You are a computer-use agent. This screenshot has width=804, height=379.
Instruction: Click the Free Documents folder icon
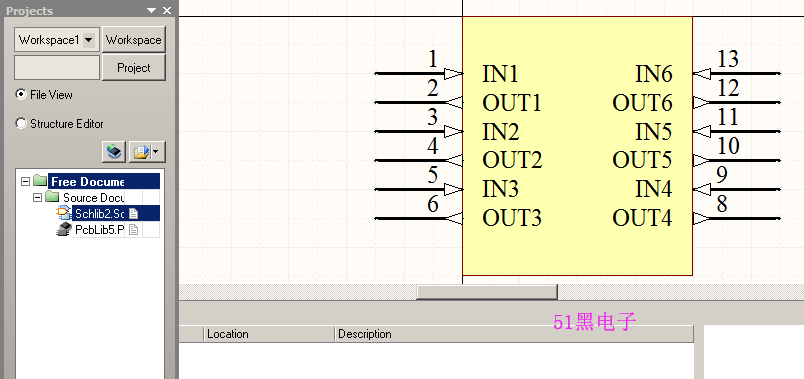point(40,181)
